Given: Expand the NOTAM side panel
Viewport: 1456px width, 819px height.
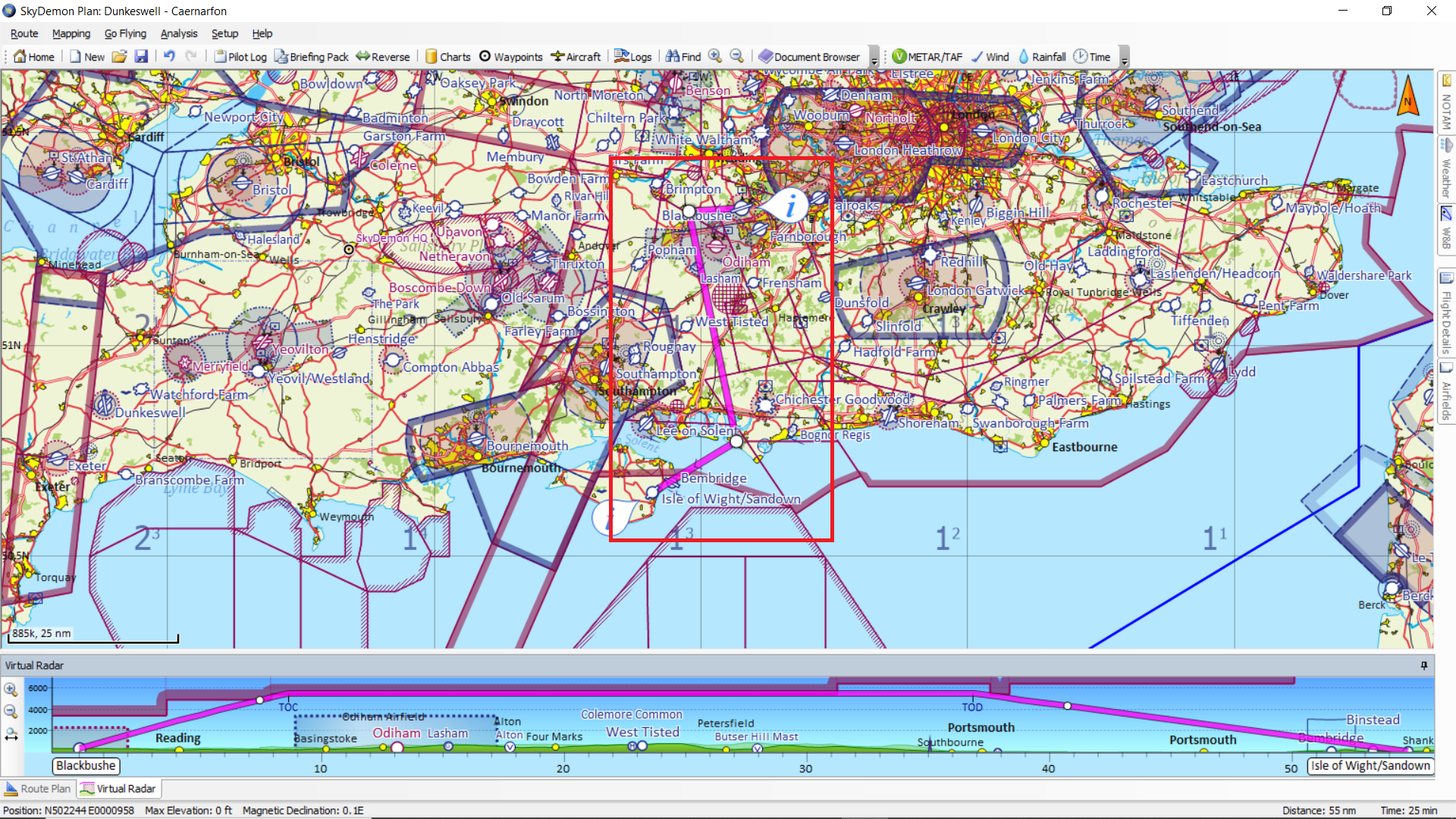Looking at the screenshot, I should pos(1446,102).
